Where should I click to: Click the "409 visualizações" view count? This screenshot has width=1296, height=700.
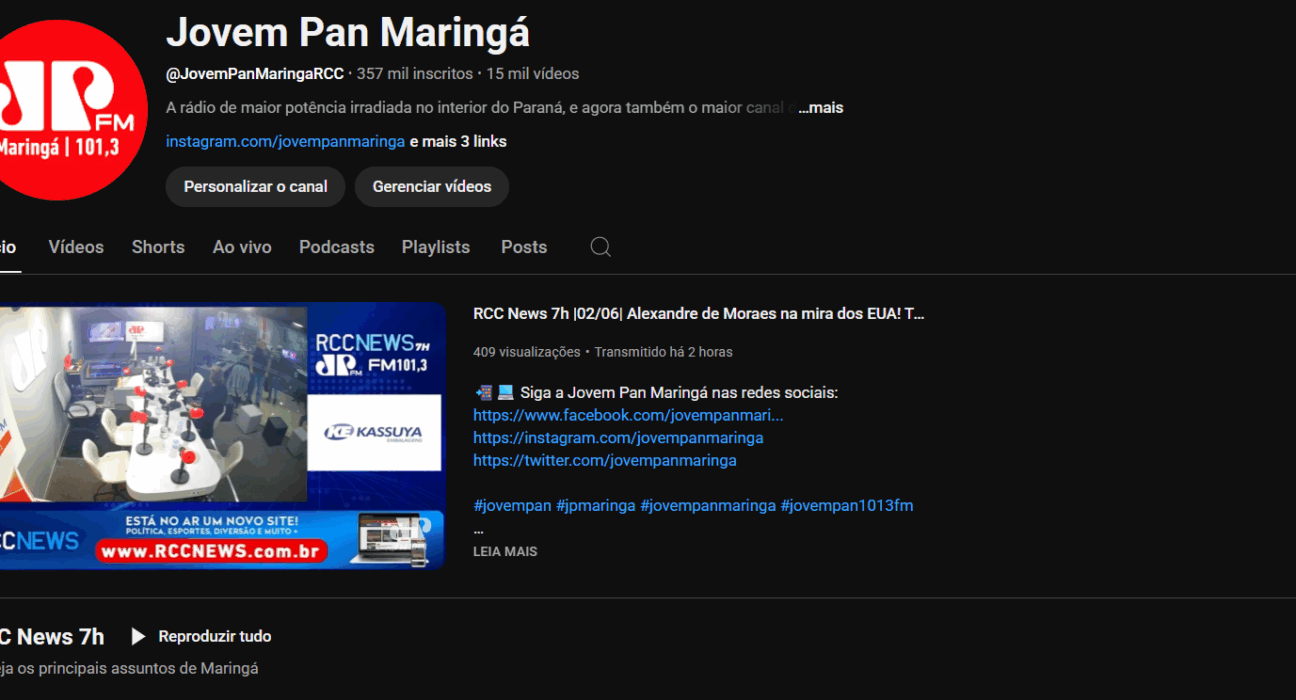coord(527,352)
